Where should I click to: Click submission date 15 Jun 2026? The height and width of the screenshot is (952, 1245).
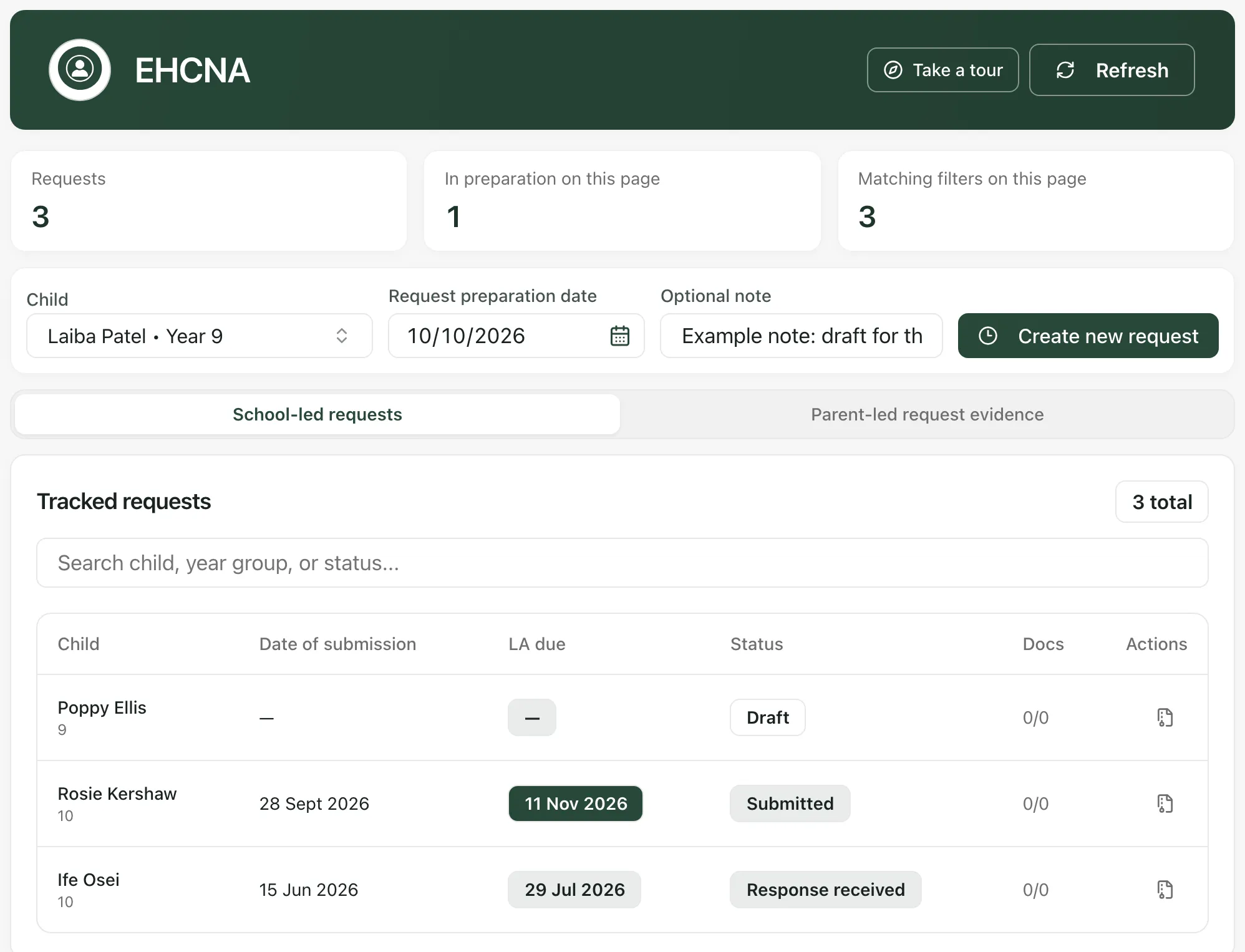[x=308, y=890]
